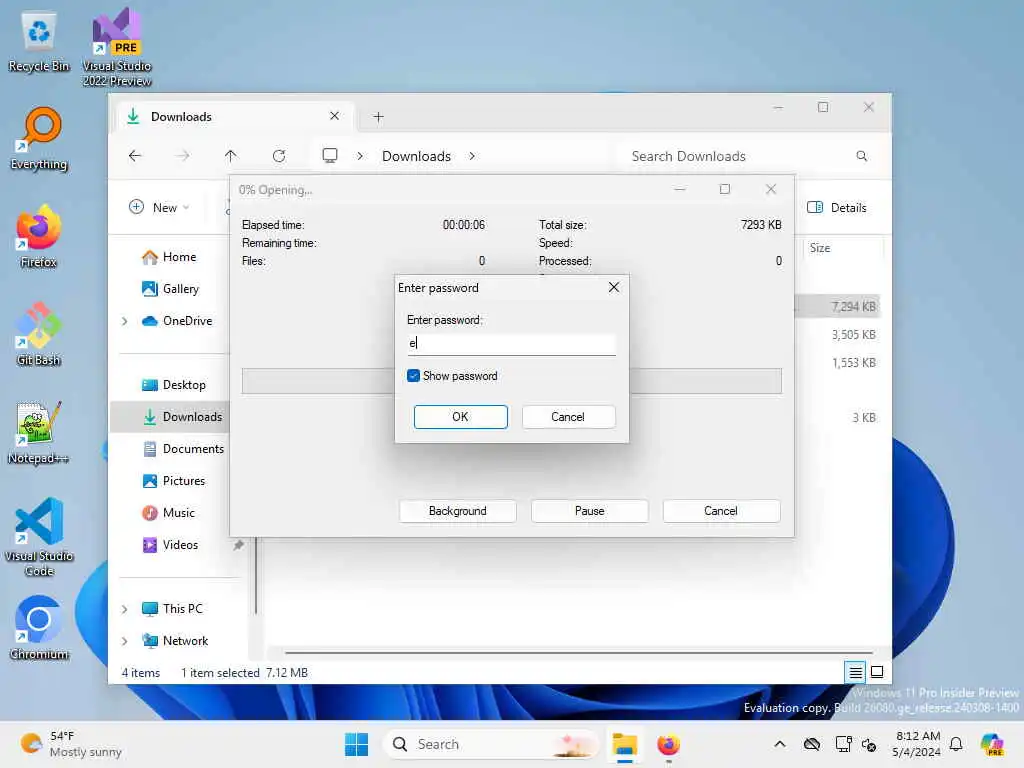Image resolution: width=1024 pixels, height=768 pixels.
Task: Open the notifications bell in taskbar
Action: pyautogui.click(x=956, y=744)
